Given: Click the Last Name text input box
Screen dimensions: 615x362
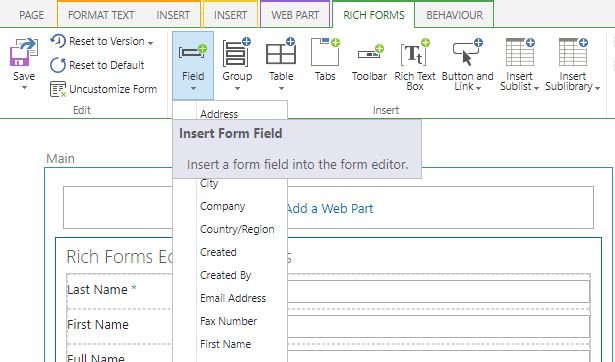Looking at the screenshot, I should coord(438,291).
